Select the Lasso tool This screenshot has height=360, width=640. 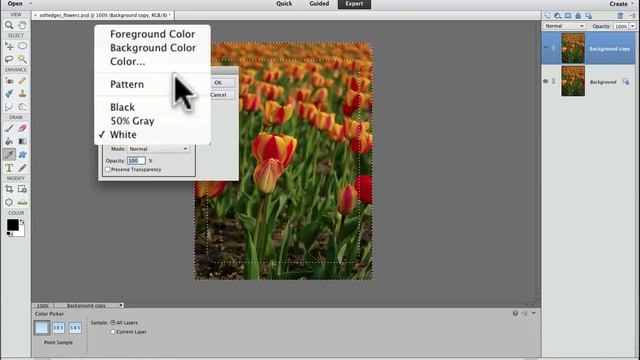coord(9,59)
